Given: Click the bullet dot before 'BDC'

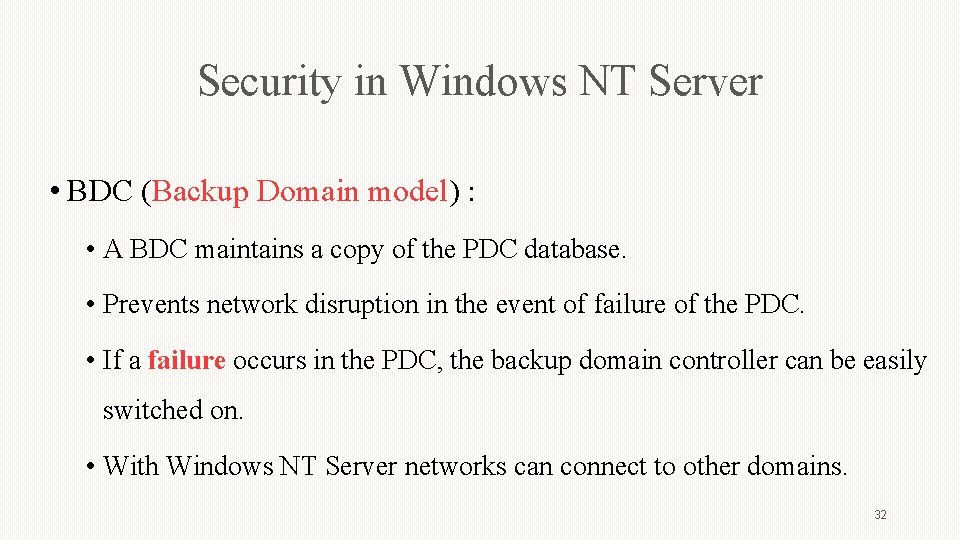Looking at the screenshot, I should tap(55, 192).
